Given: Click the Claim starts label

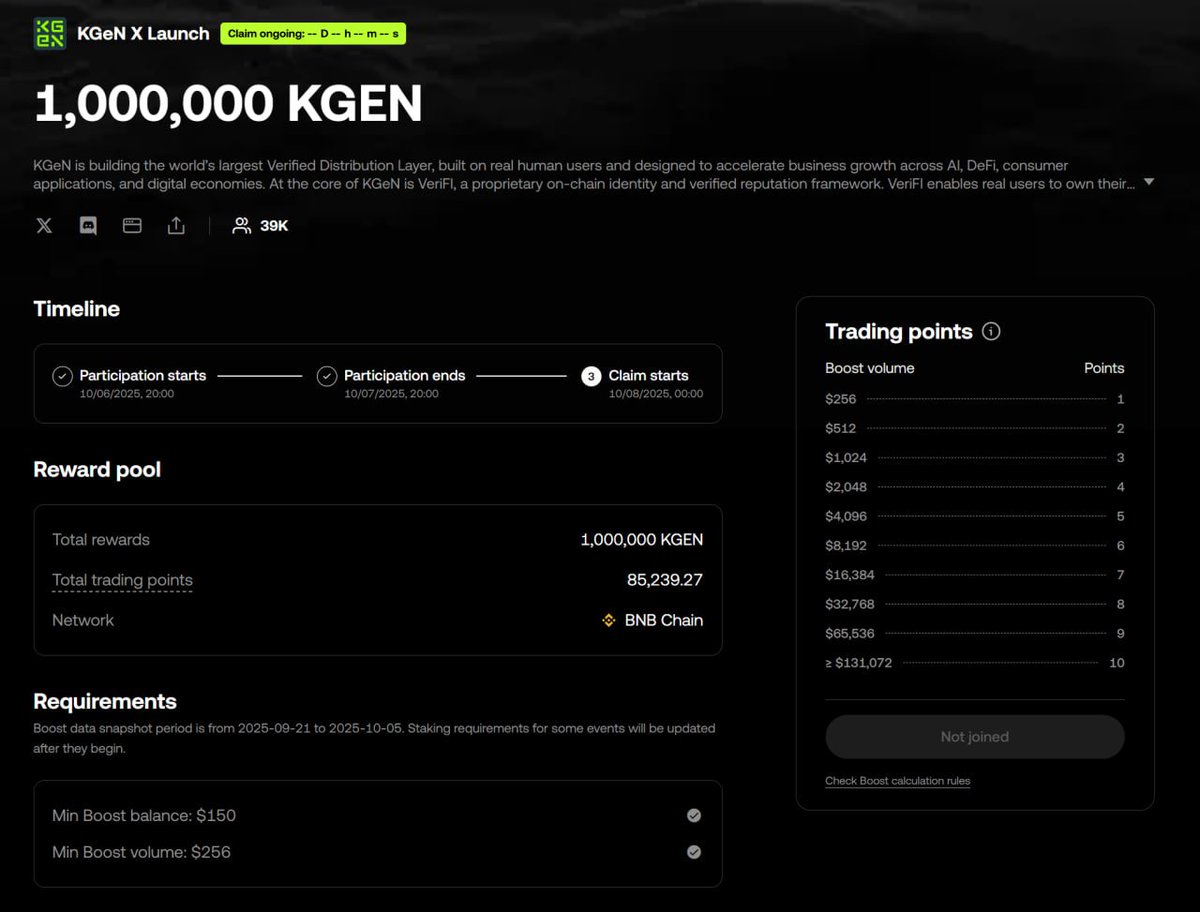Looking at the screenshot, I should 649,375.
